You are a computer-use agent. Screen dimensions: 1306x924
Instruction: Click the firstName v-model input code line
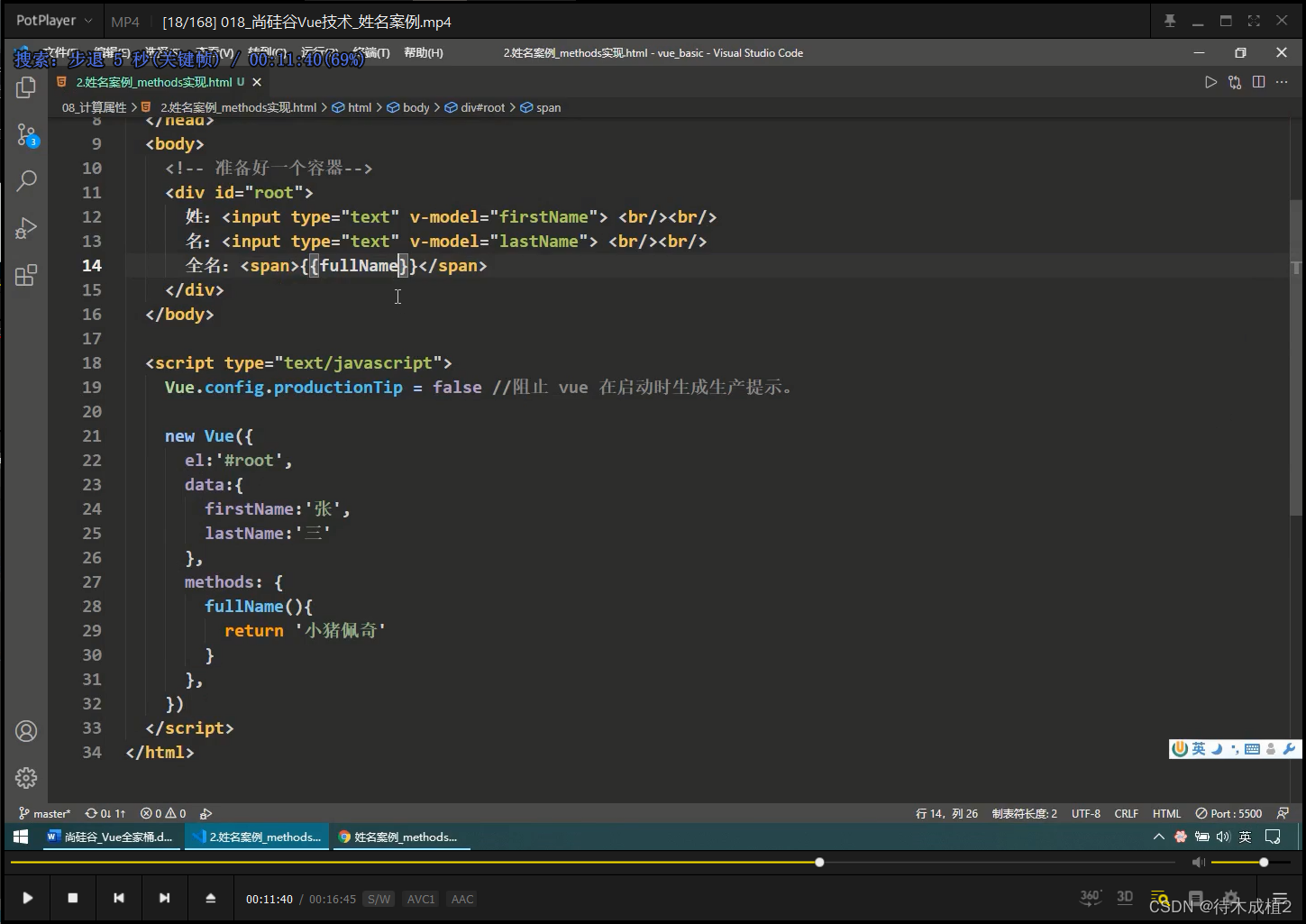[x=451, y=216]
